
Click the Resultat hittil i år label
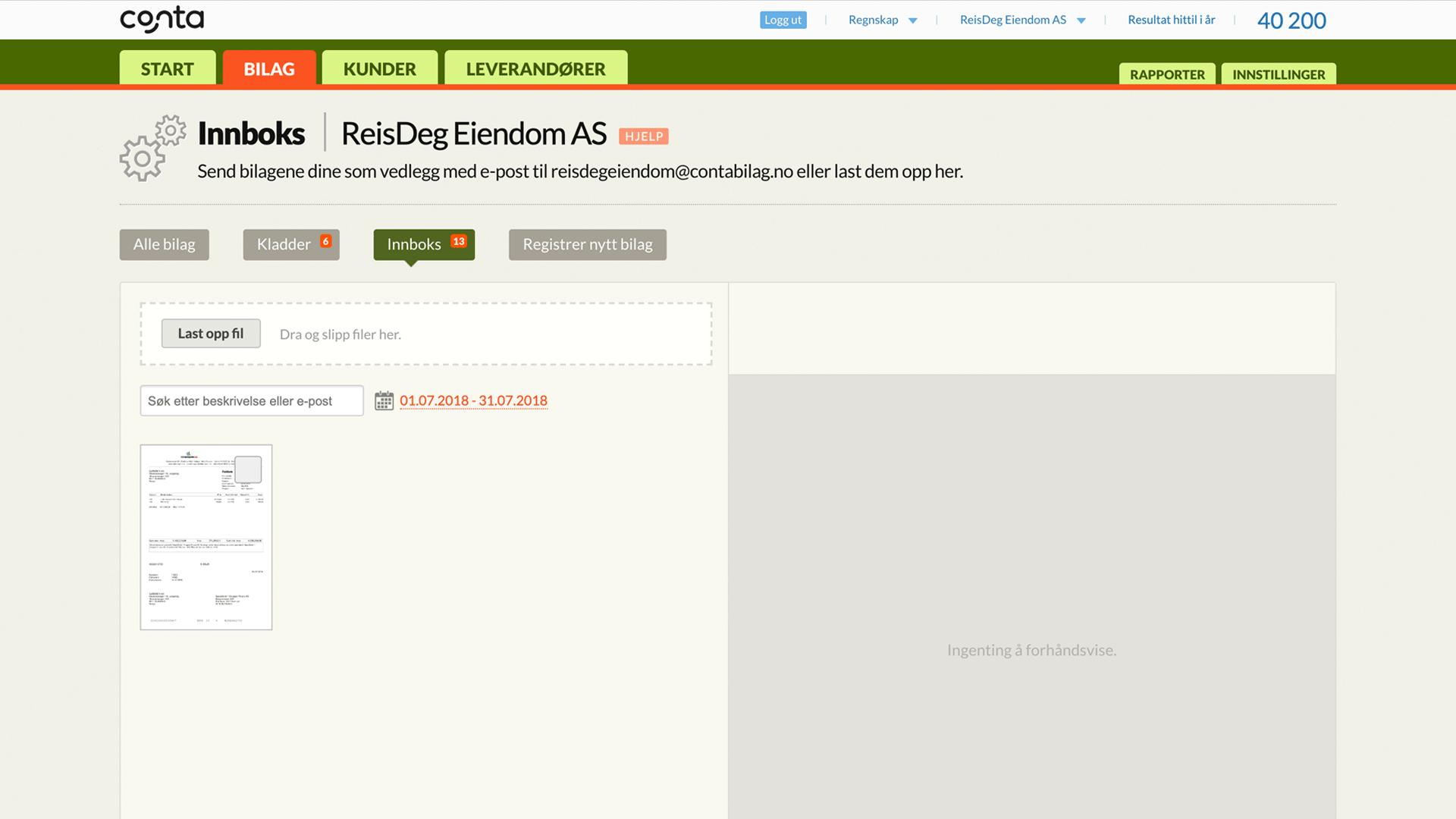(1172, 20)
